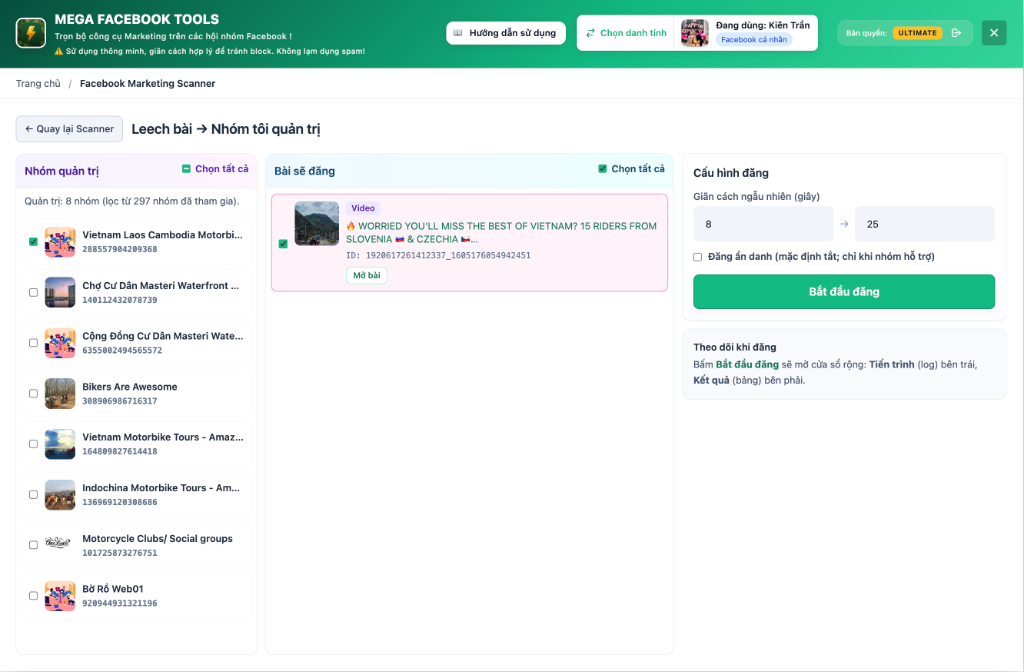1024x672 pixels.
Task: Check the Cộng Đồng Cư Dân Masteri checkbox
Action: tap(33, 343)
